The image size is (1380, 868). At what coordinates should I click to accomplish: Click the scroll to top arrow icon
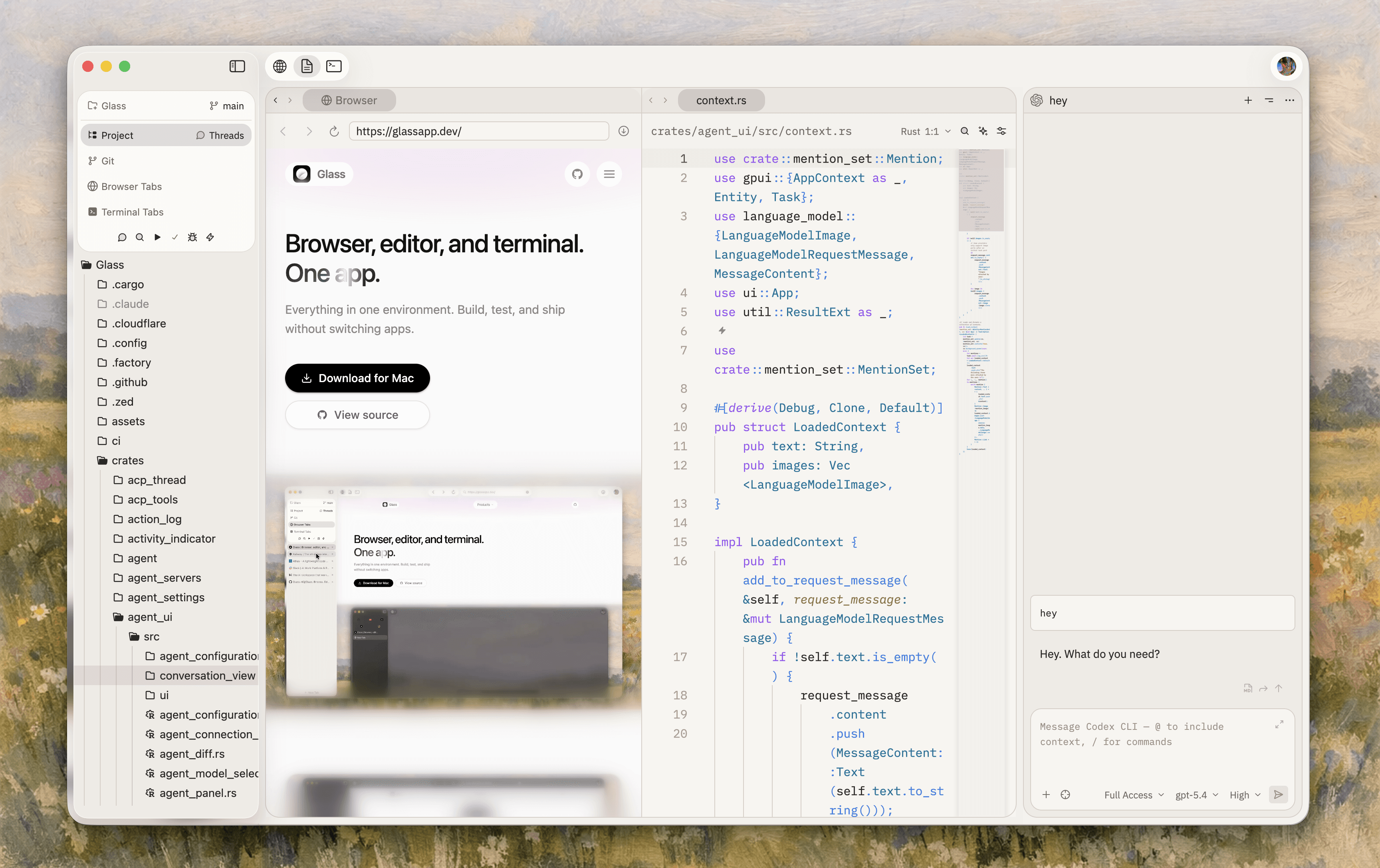point(1279,688)
